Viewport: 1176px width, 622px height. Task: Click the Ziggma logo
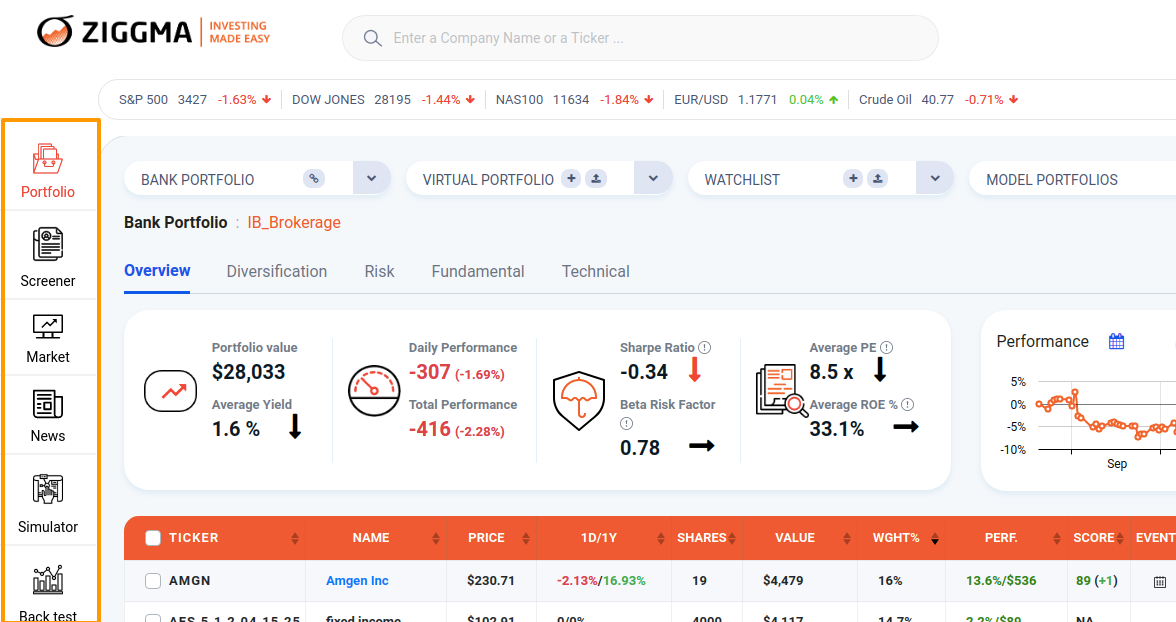pos(153,32)
